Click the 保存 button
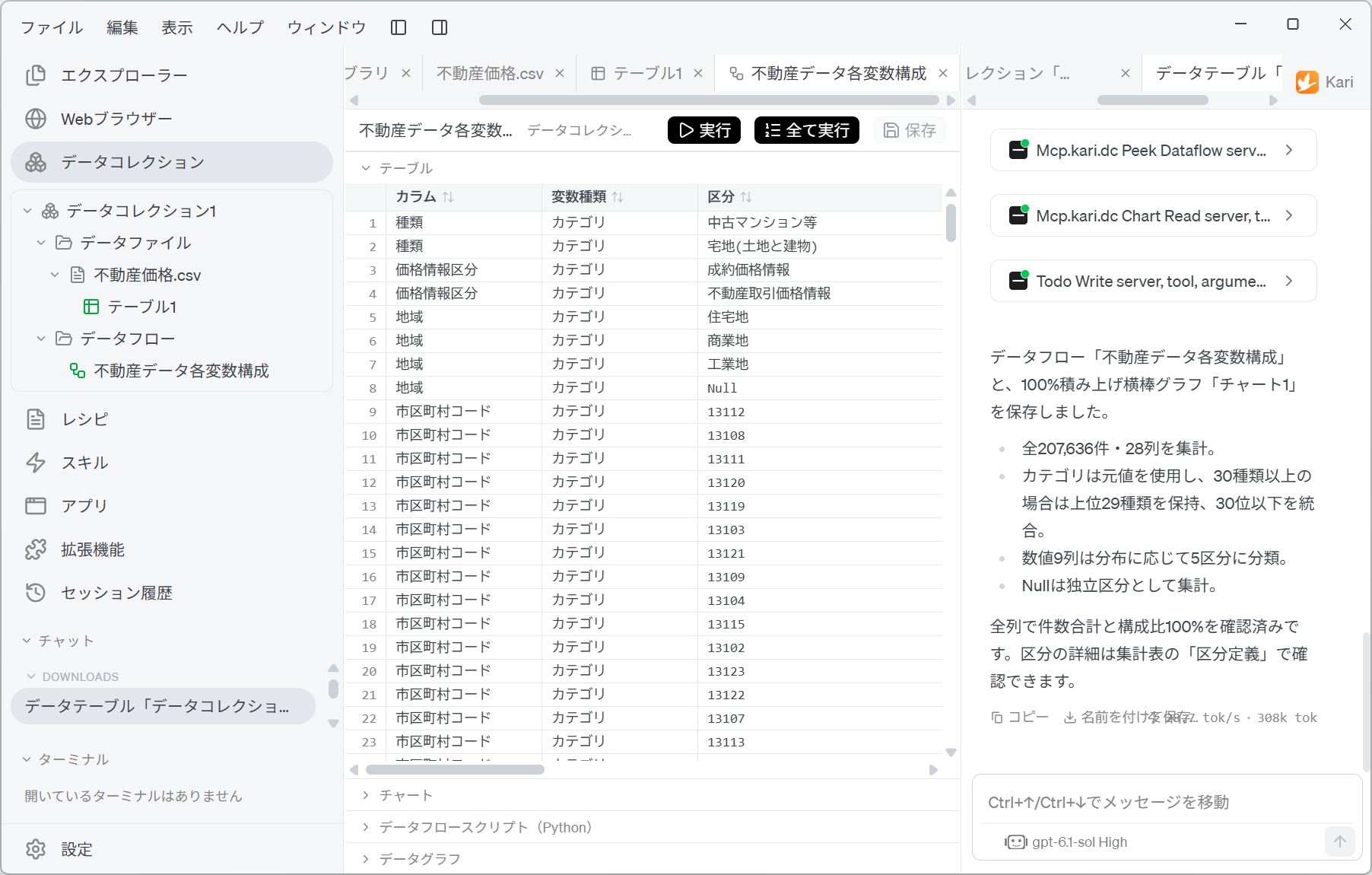 pyautogui.click(x=910, y=130)
